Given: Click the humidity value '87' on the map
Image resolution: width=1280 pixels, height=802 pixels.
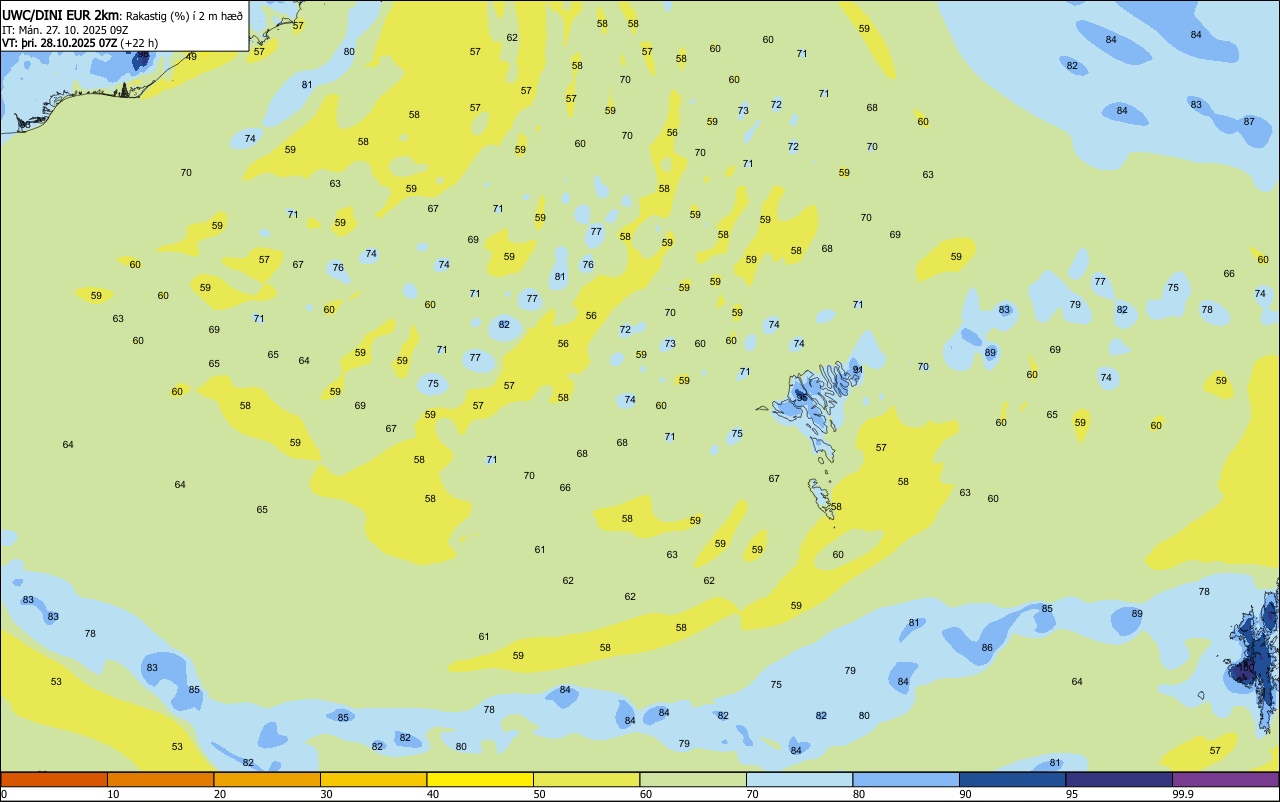Looking at the screenshot, I should click(x=1249, y=121).
